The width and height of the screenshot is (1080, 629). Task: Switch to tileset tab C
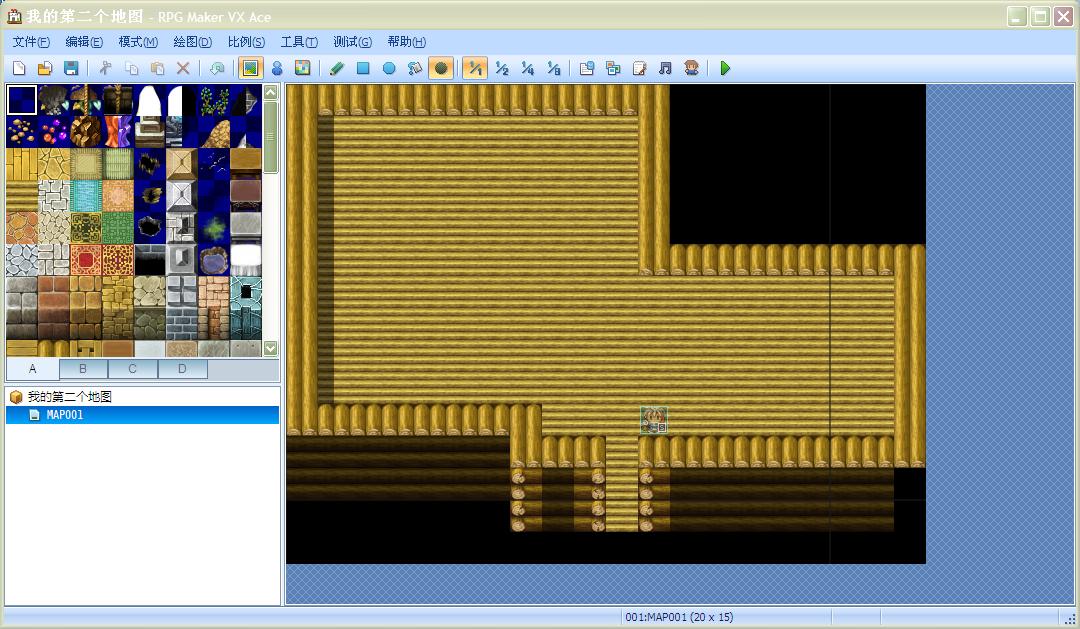click(133, 369)
